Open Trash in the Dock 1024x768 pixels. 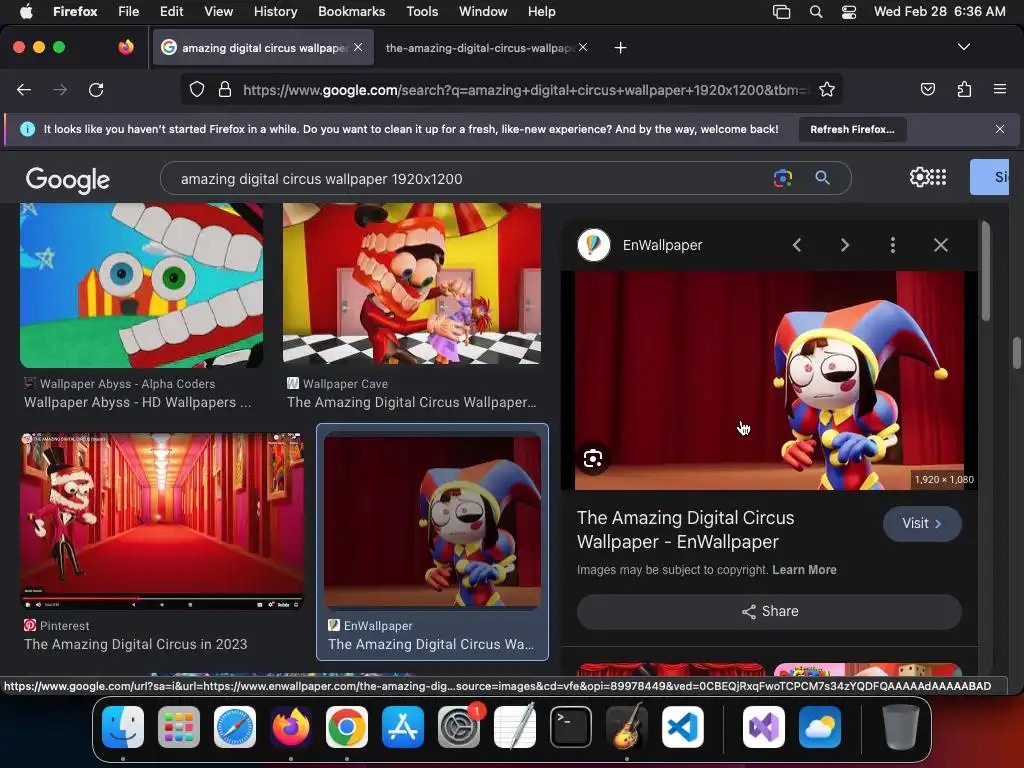pos(901,727)
